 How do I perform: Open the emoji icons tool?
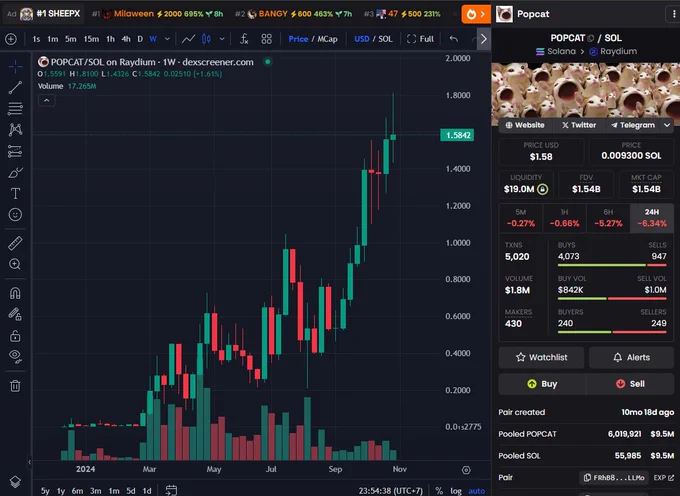[15, 215]
